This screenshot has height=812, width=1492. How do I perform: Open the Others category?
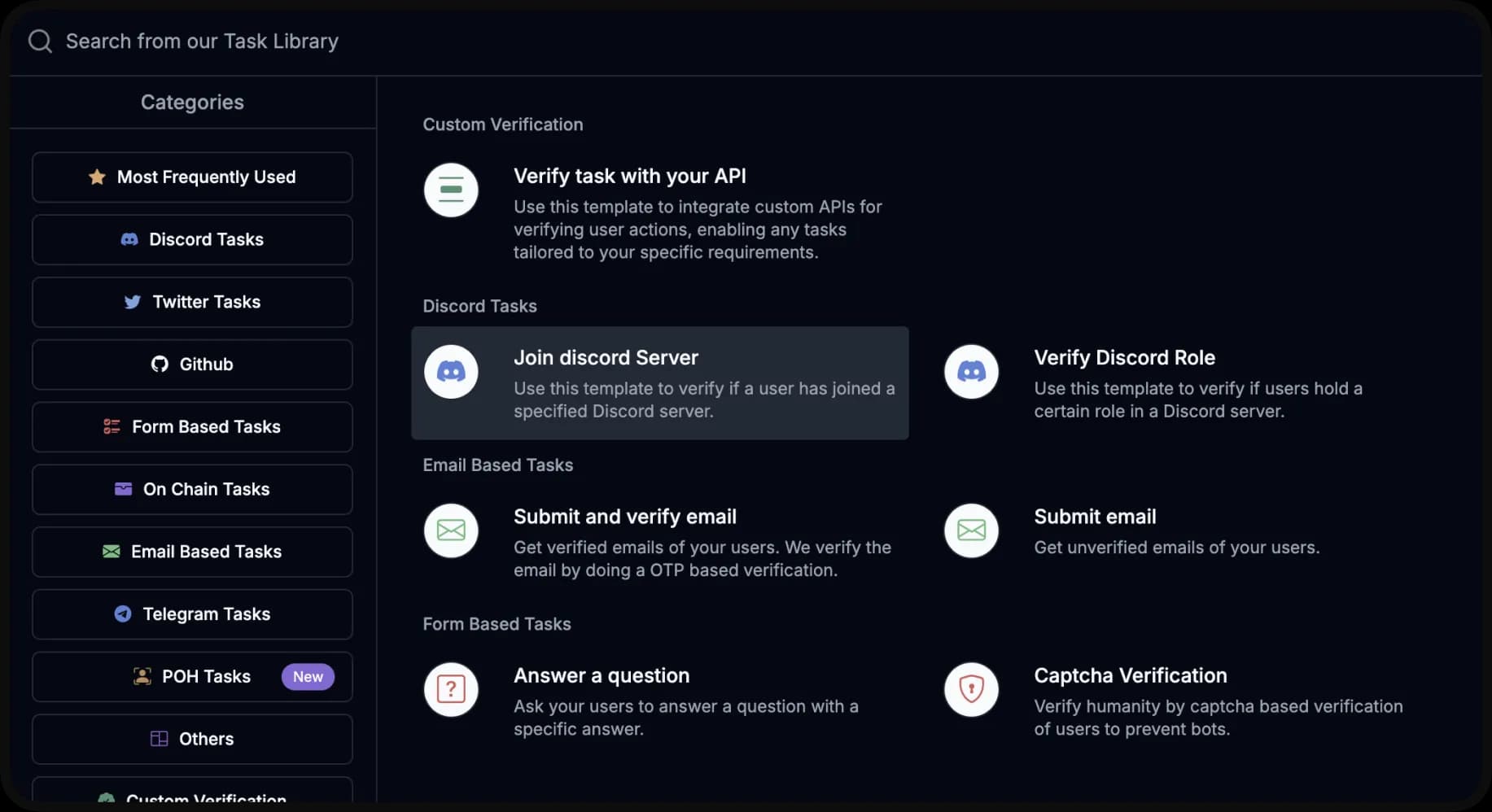(x=192, y=740)
